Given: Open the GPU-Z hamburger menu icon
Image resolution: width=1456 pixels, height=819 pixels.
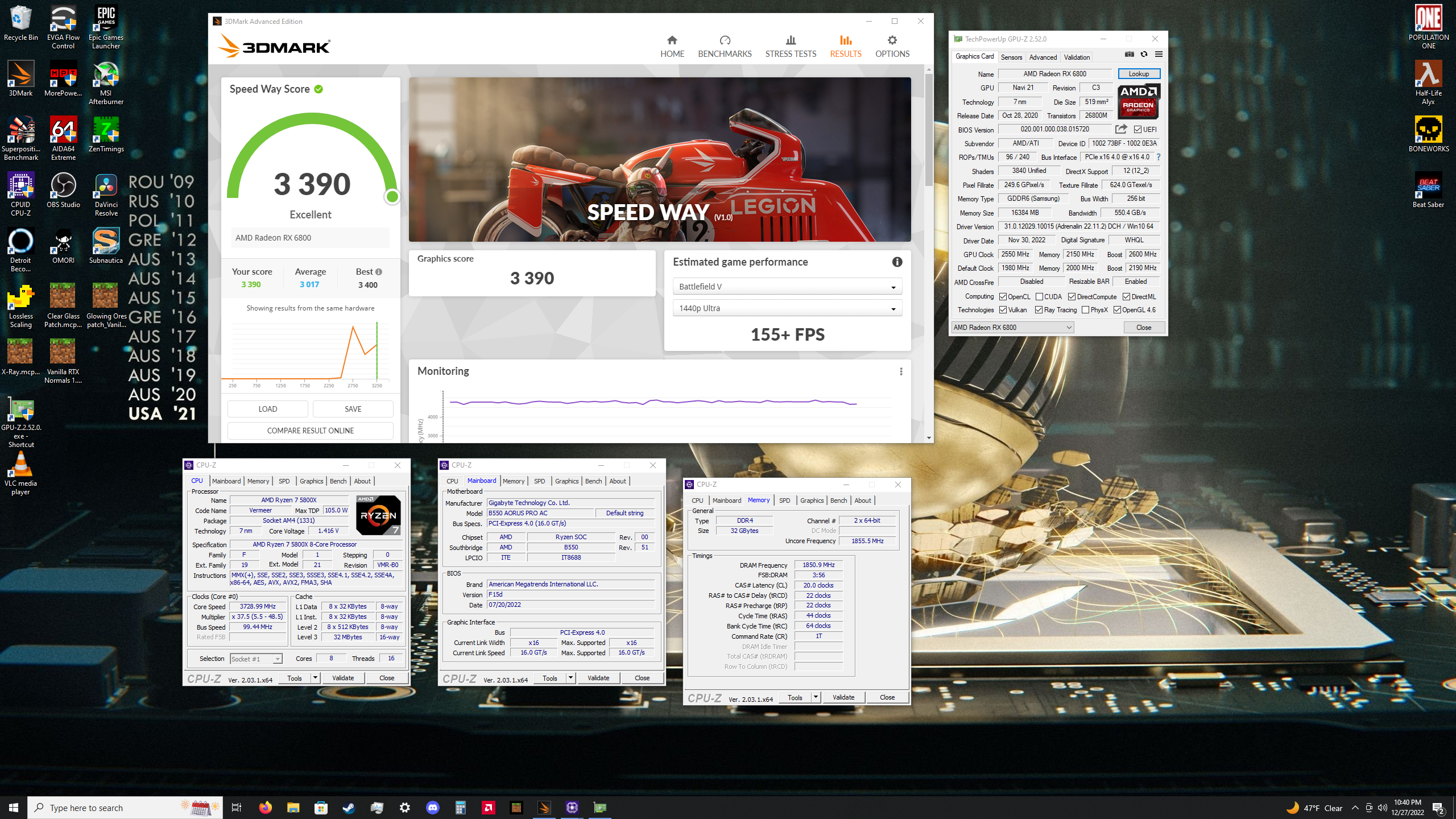Looking at the screenshot, I should click(1159, 55).
